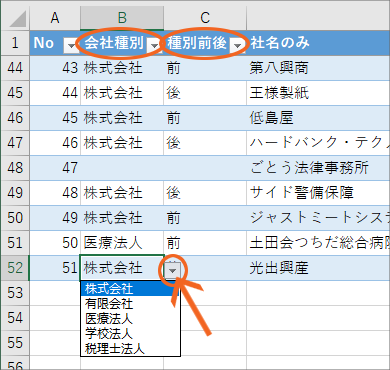Click the No cell with value 43
Screen dimensions: 390x370
pyautogui.click(x=55, y=68)
